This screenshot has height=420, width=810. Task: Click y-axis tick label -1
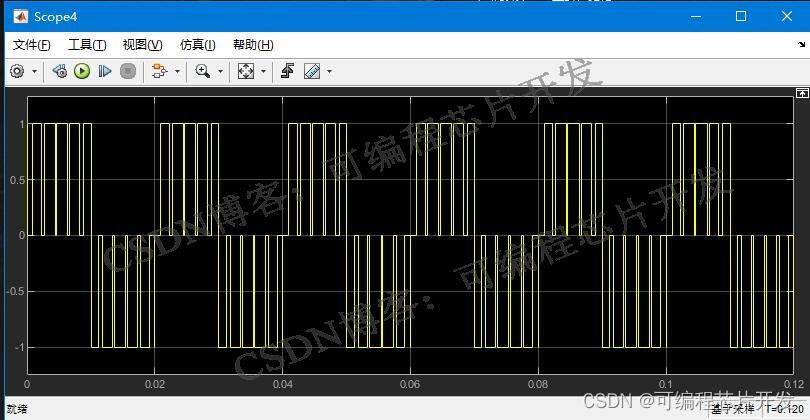[19, 347]
